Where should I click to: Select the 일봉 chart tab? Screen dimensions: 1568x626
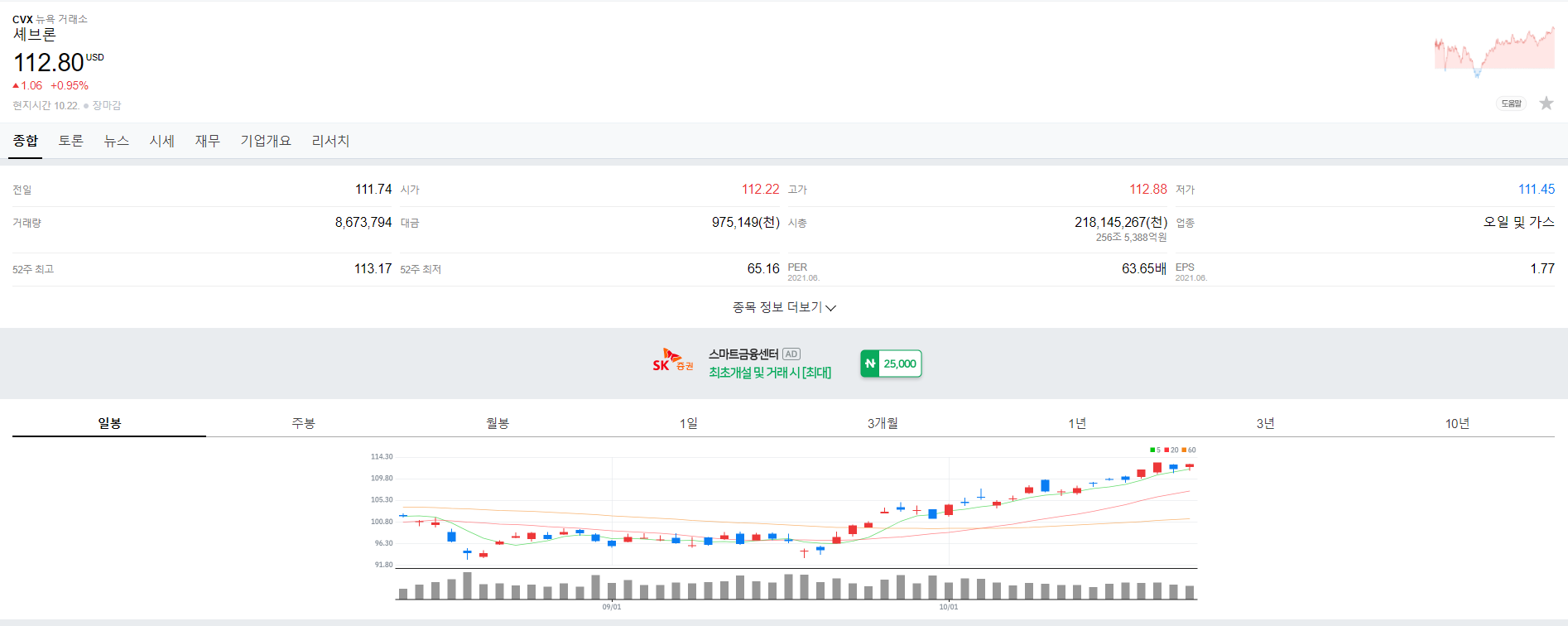click(x=109, y=423)
